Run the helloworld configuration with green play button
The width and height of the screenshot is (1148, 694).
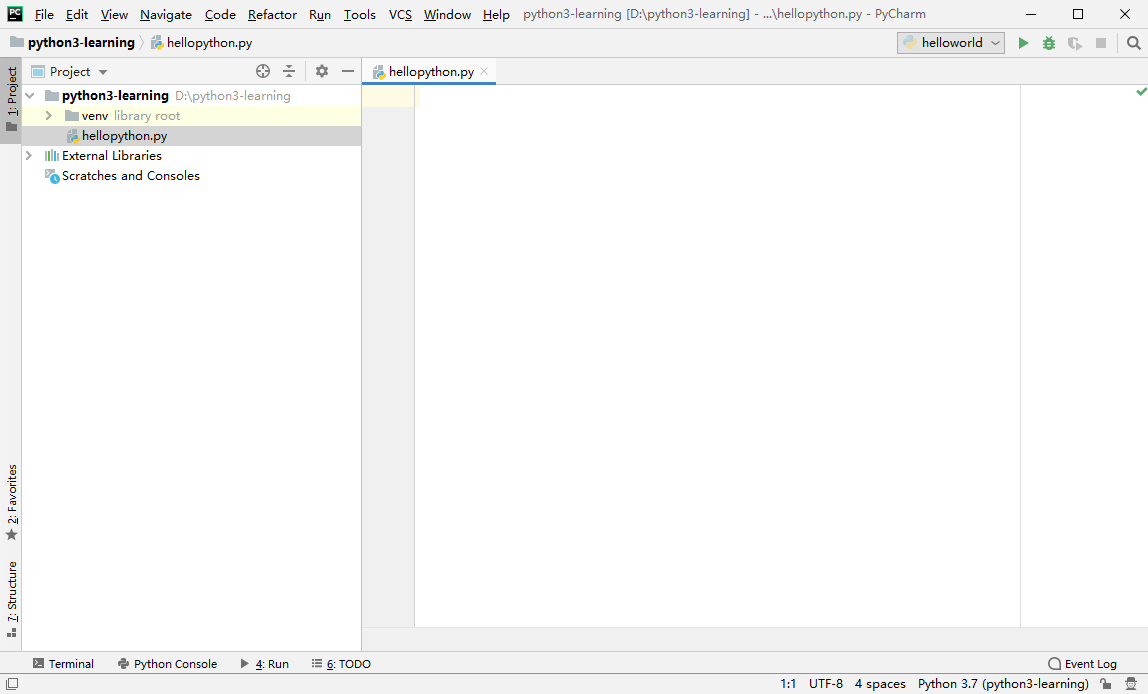(1023, 43)
